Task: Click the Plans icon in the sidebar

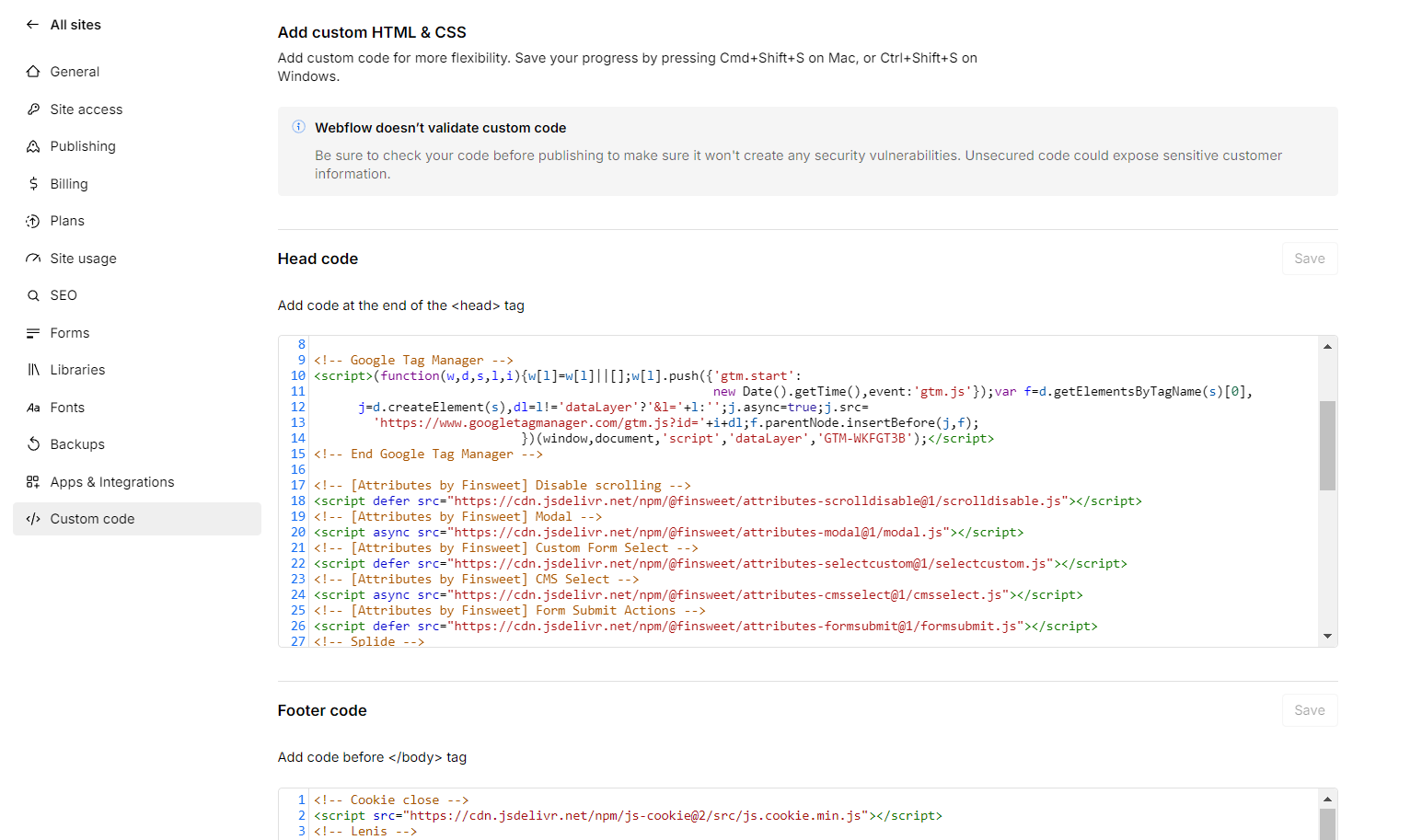Action: click(33, 221)
